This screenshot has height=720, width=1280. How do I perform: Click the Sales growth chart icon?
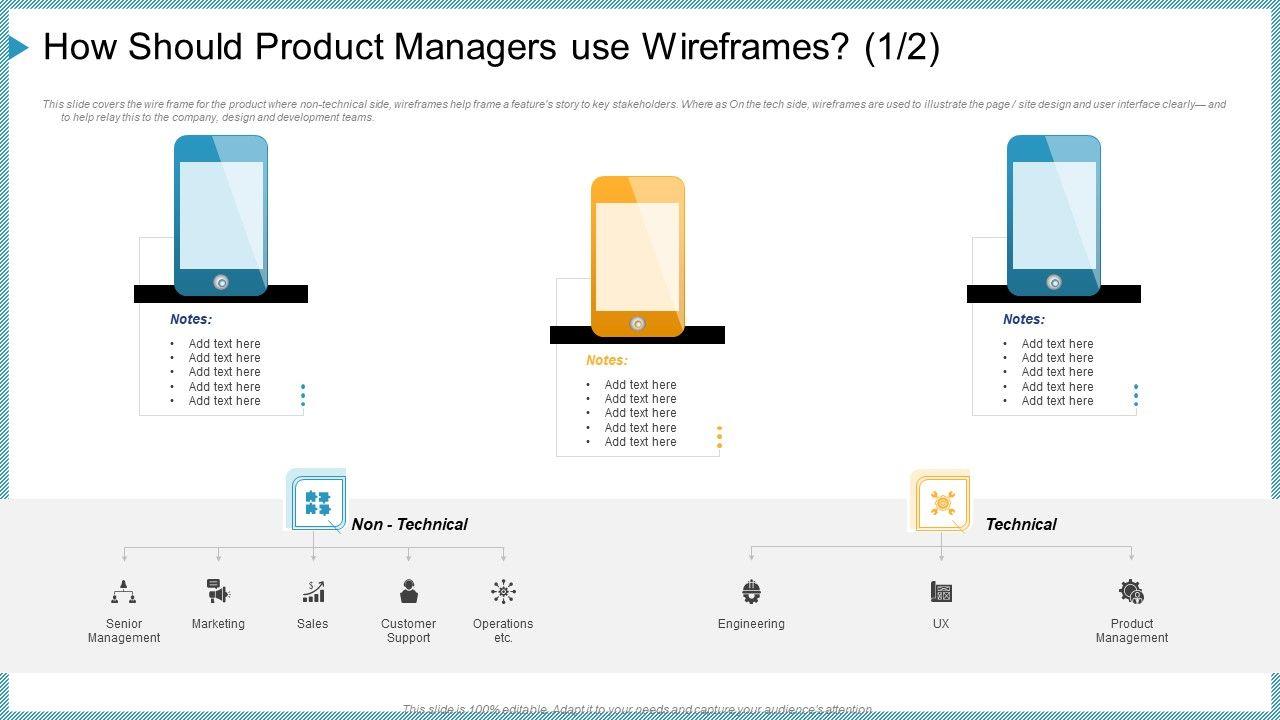pyautogui.click(x=313, y=592)
